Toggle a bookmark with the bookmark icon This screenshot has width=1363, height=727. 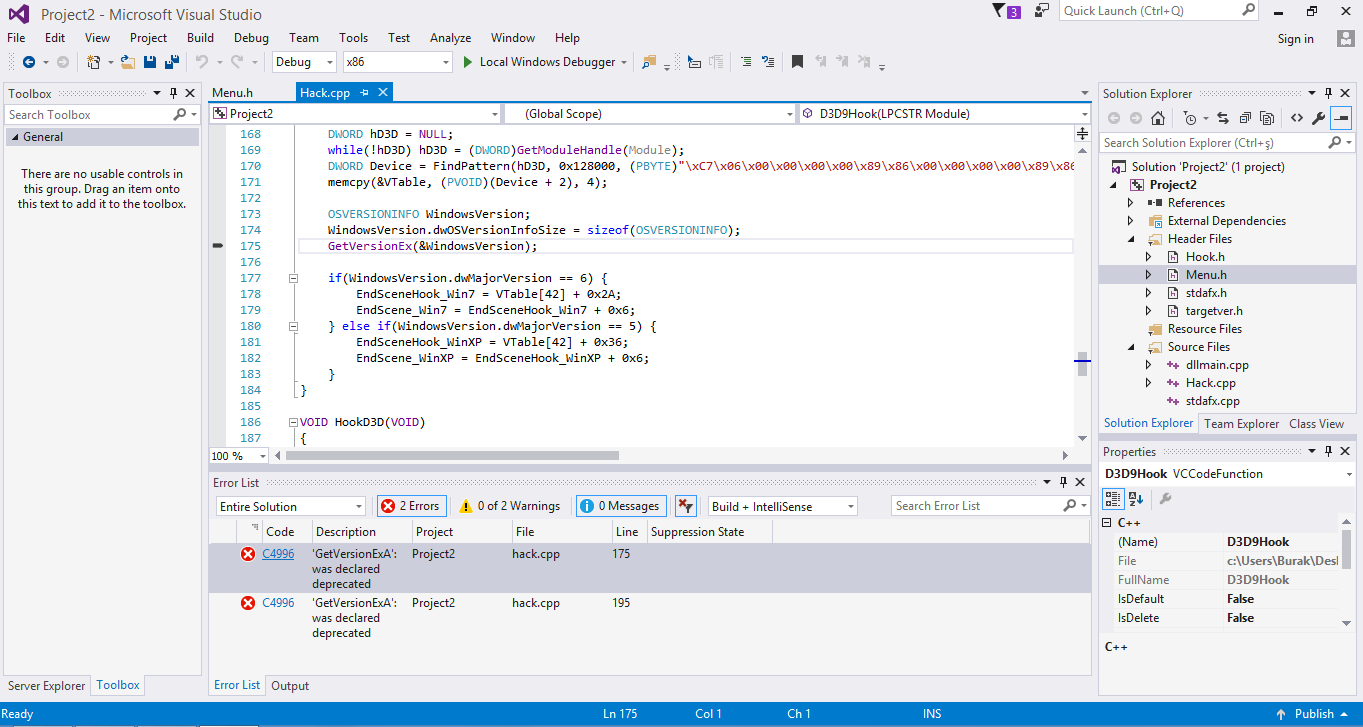[797, 62]
